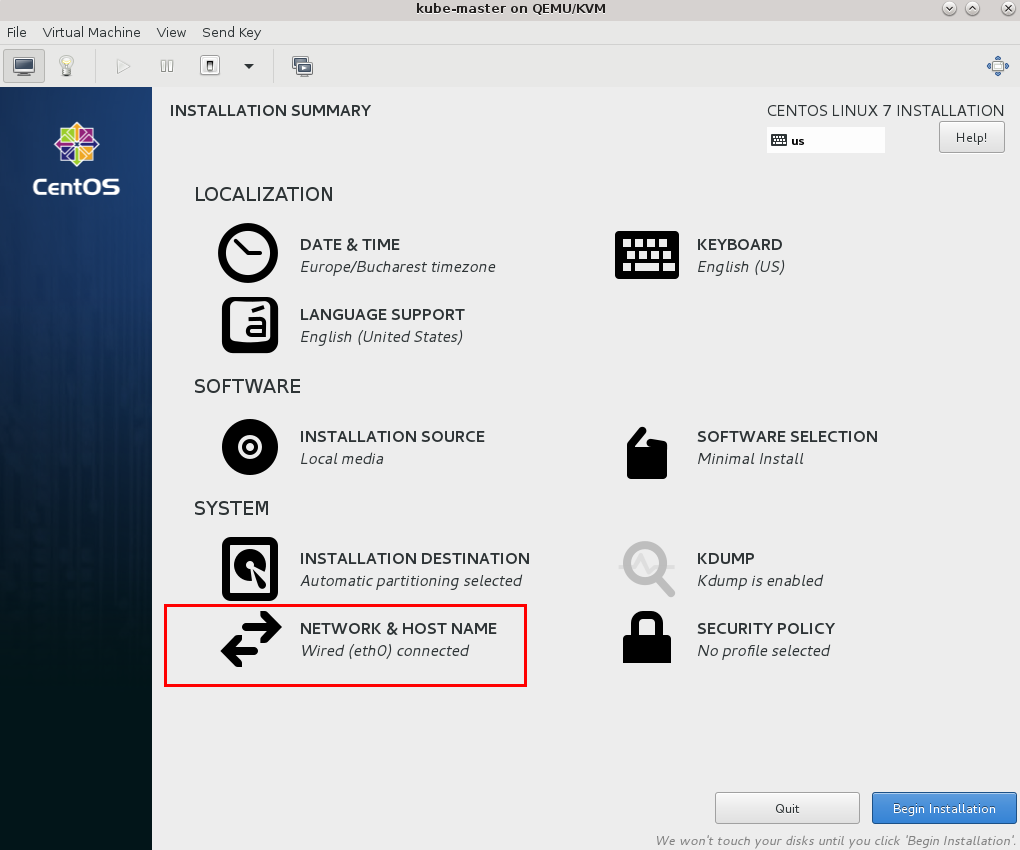The image size is (1020, 850).
Task: Open the Date & Time clock icon
Action: click(x=248, y=254)
